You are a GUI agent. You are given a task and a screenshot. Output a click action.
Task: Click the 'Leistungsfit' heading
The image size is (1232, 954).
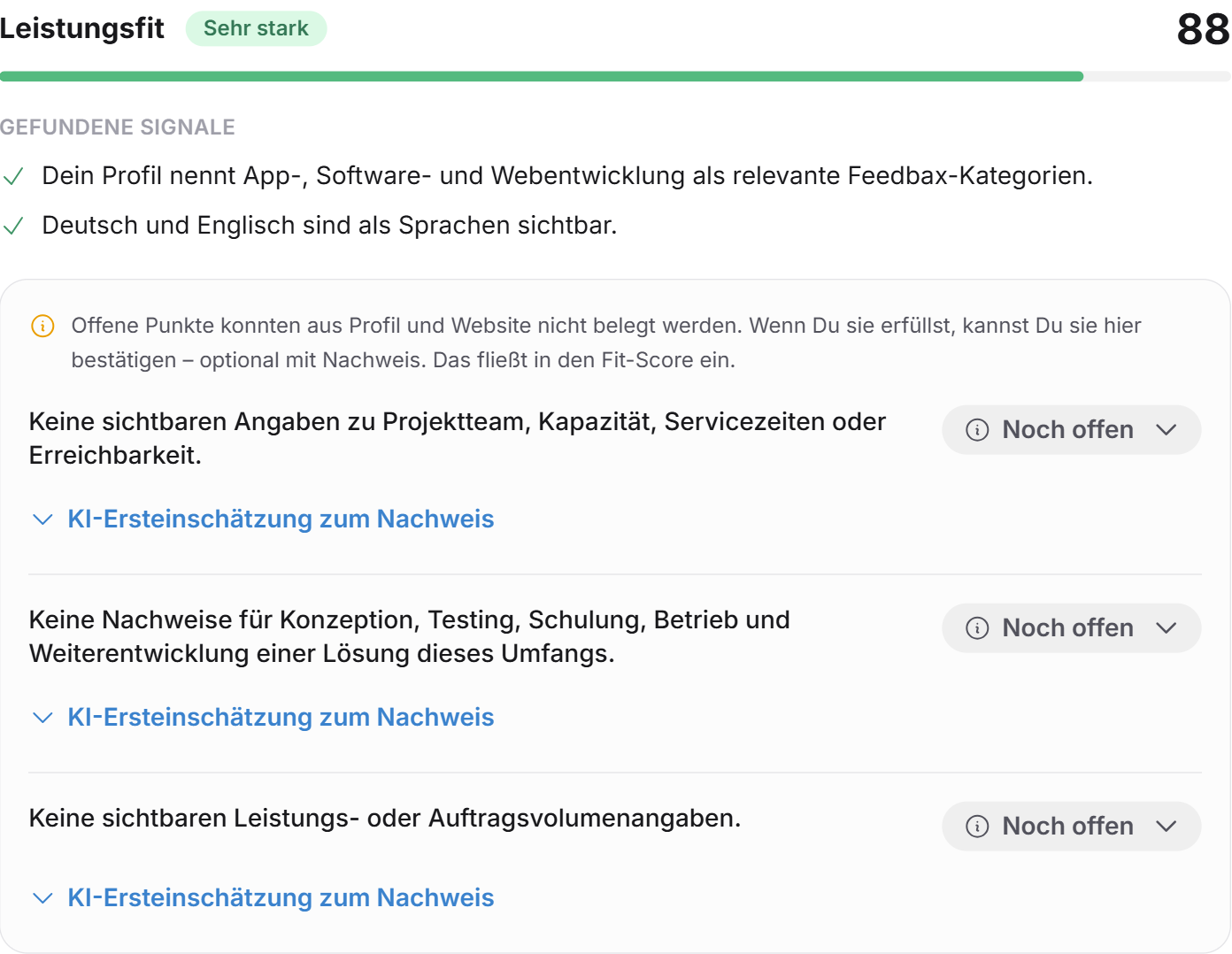pyautogui.click(x=81, y=28)
